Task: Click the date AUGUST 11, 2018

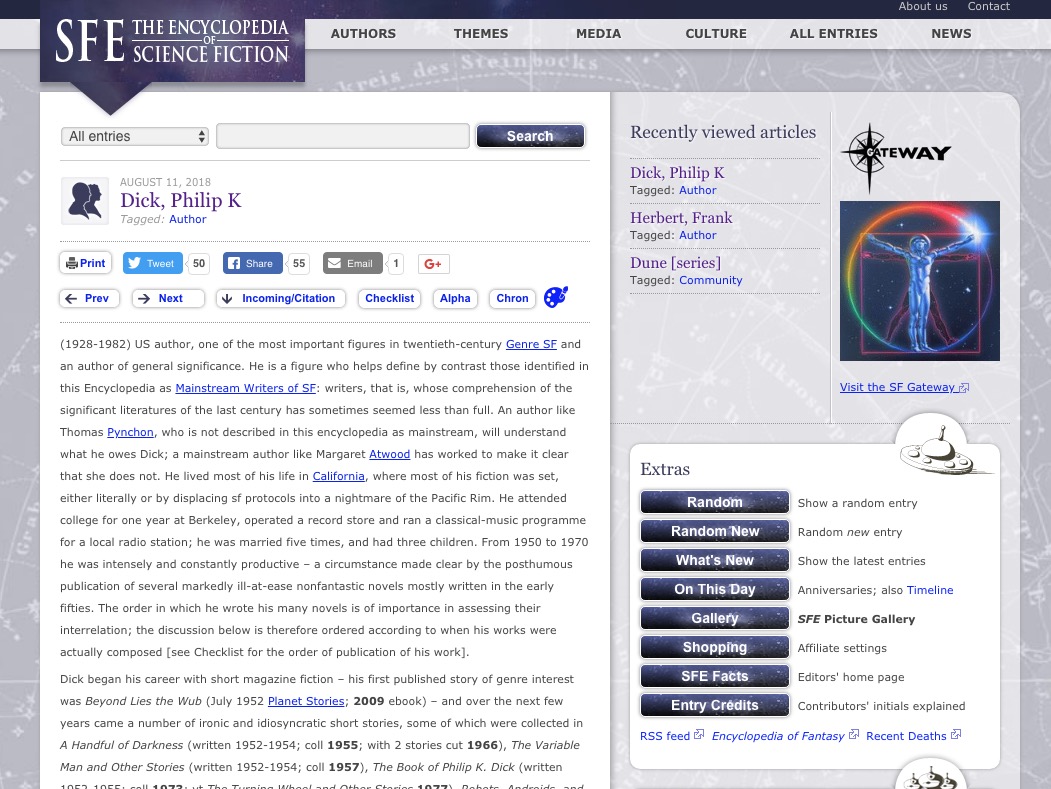Action: click(166, 182)
